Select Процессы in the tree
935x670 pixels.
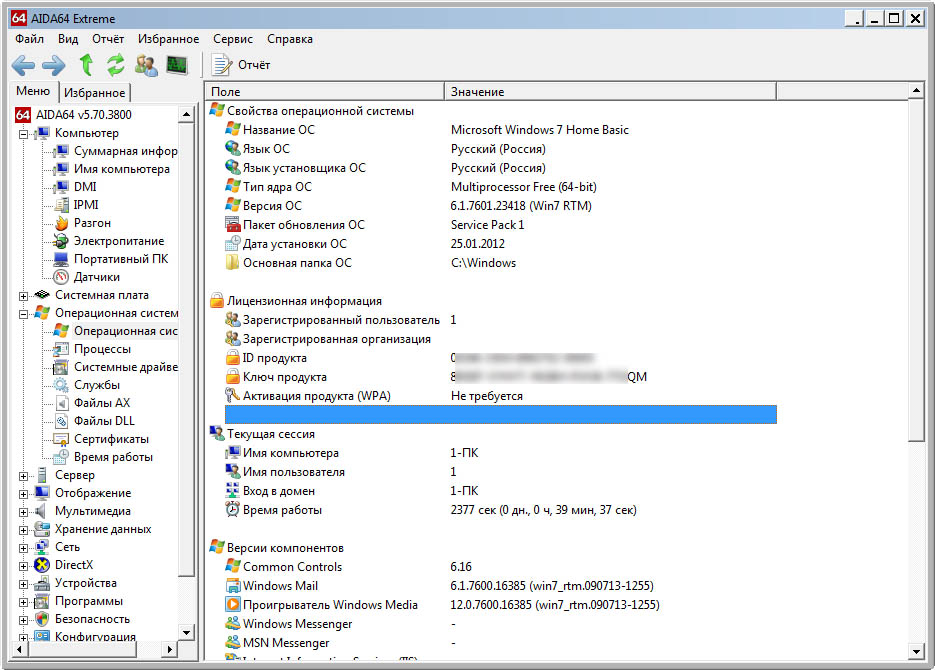(x=102, y=349)
